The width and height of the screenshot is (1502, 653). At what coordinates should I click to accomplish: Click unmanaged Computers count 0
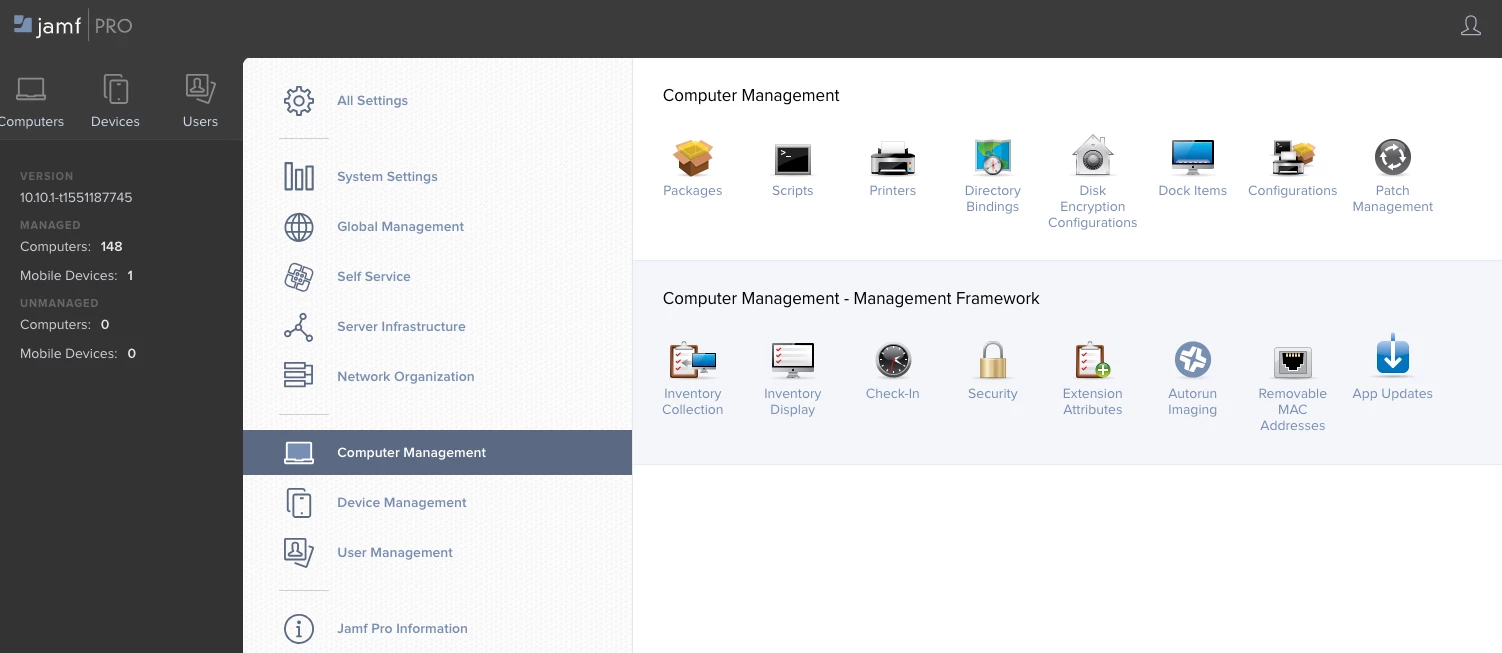click(105, 325)
